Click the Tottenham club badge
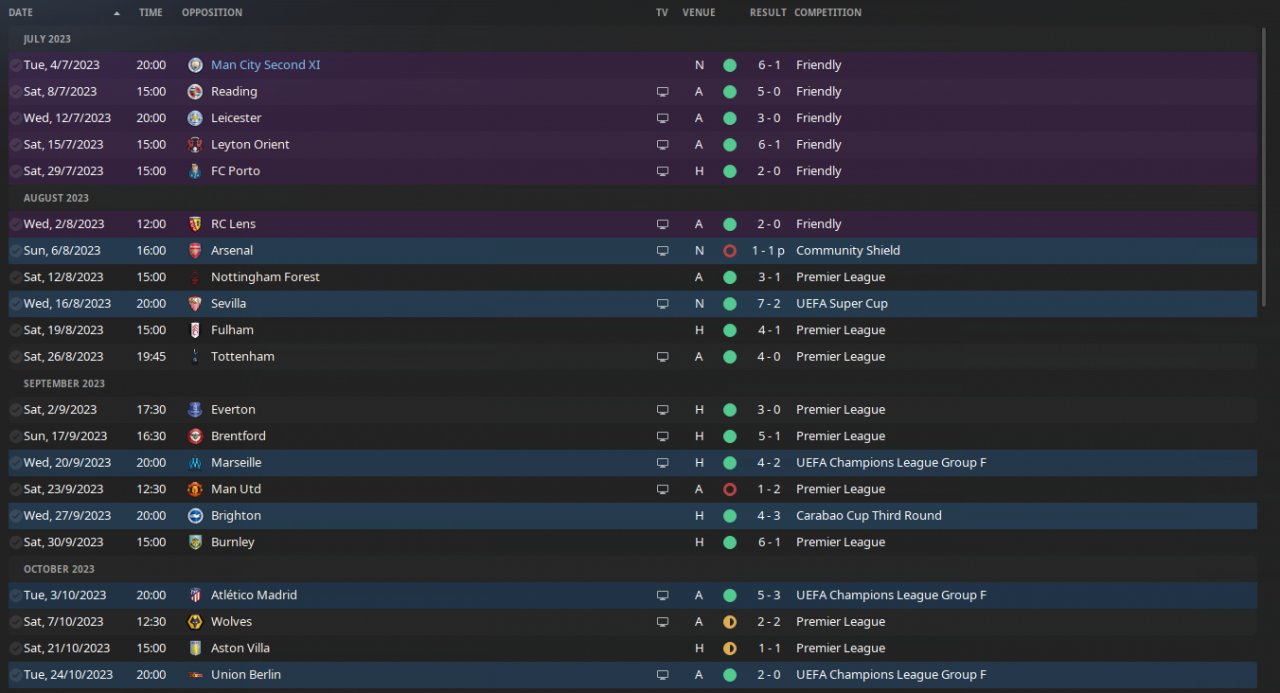The width and height of the screenshot is (1280, 693). [x=195, y=357]
